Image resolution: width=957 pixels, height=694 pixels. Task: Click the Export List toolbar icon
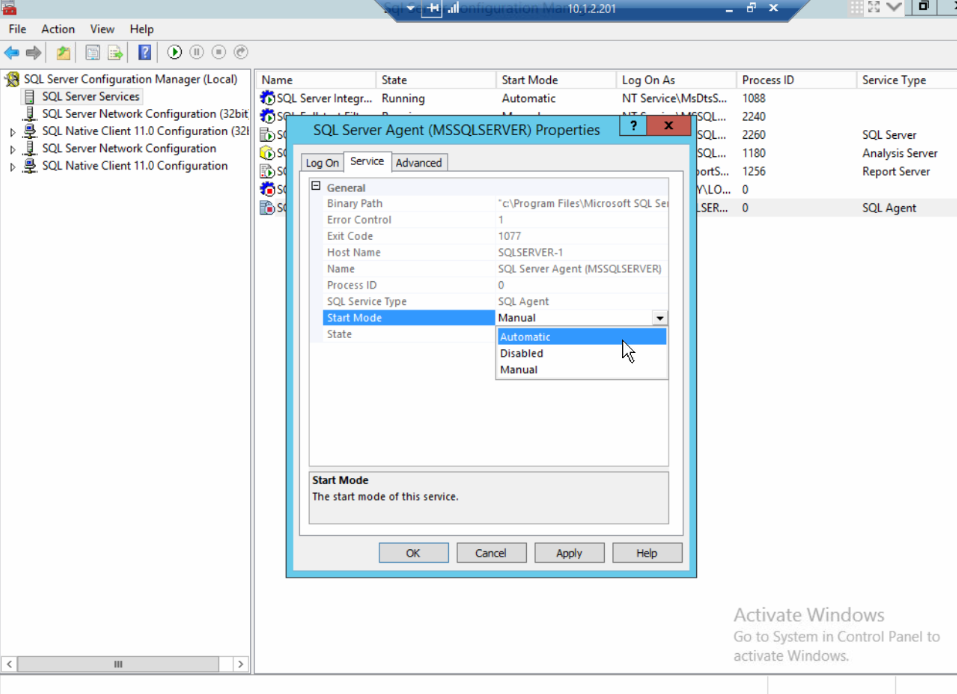tap(115, 52)
